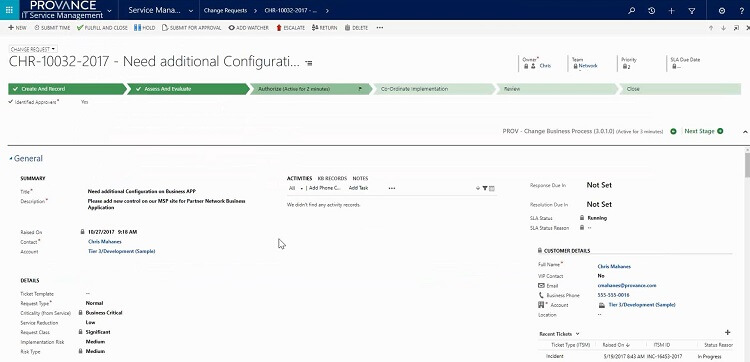Click Change Requests breadcrumb
Viewport: 750px width, 362px height.
pos(225,11)
